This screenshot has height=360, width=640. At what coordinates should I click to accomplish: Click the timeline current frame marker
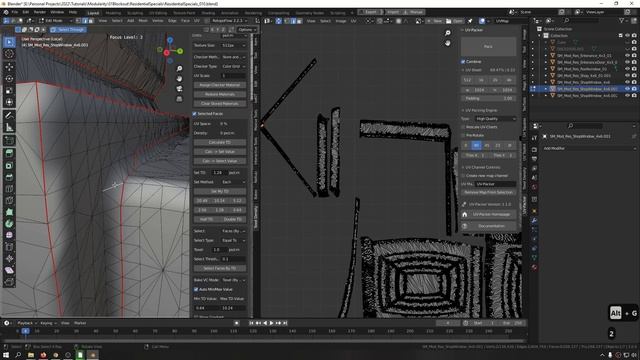point(25,331)
